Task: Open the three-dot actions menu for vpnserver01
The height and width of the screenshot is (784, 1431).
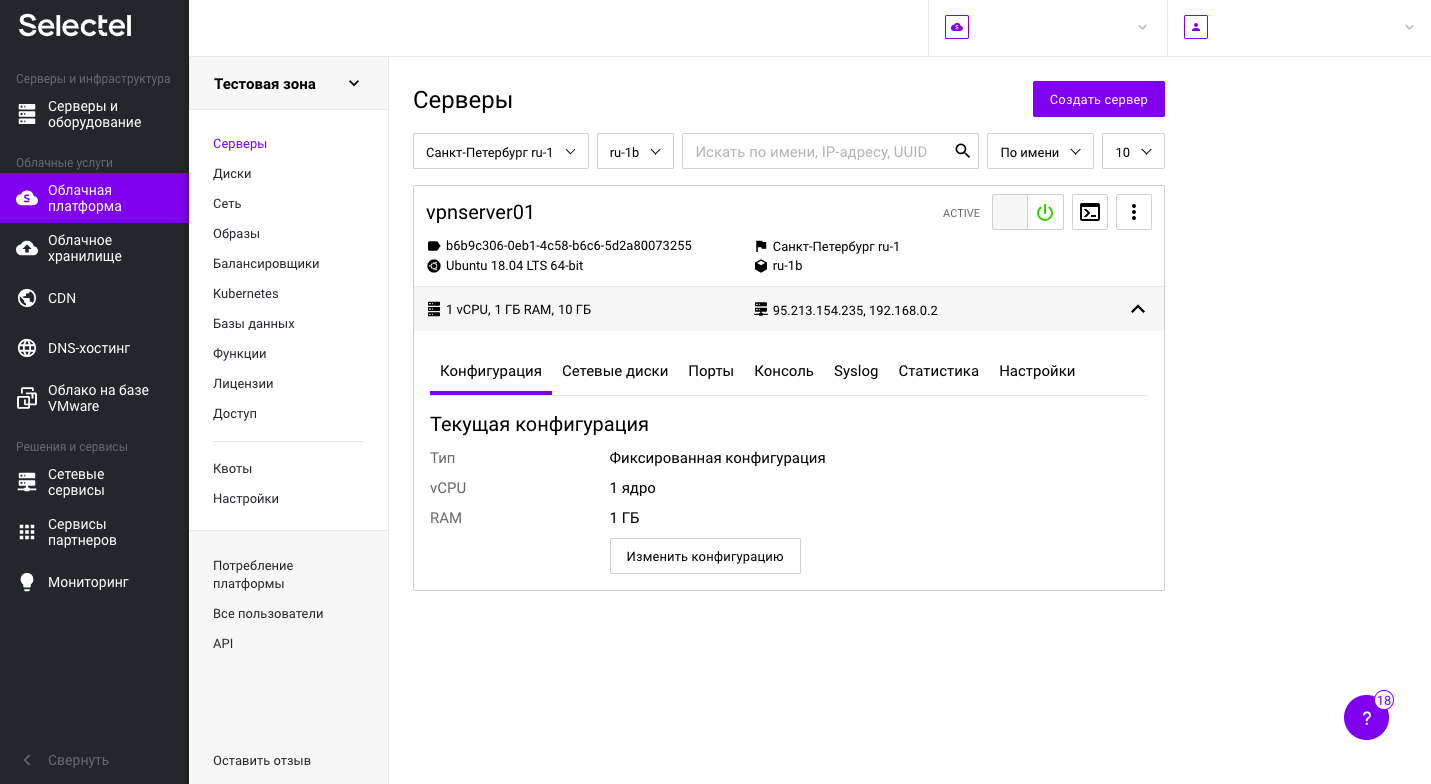Action: coord(1133,211)
